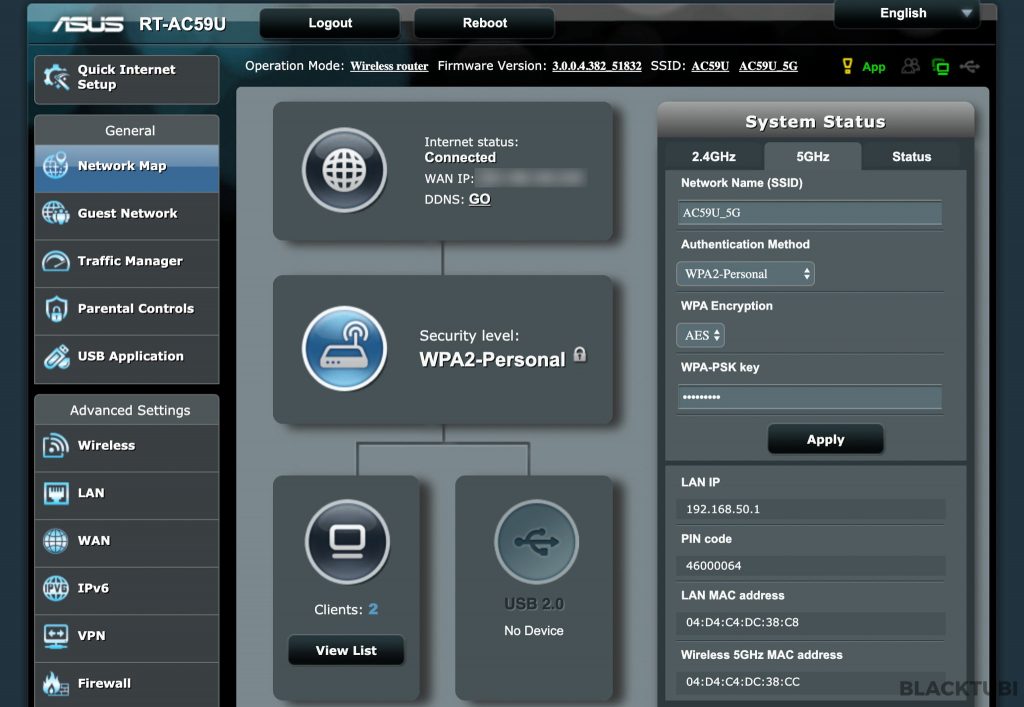
Task: Click the LAN IP value 192.168.50.1
Action: [723, 509]
